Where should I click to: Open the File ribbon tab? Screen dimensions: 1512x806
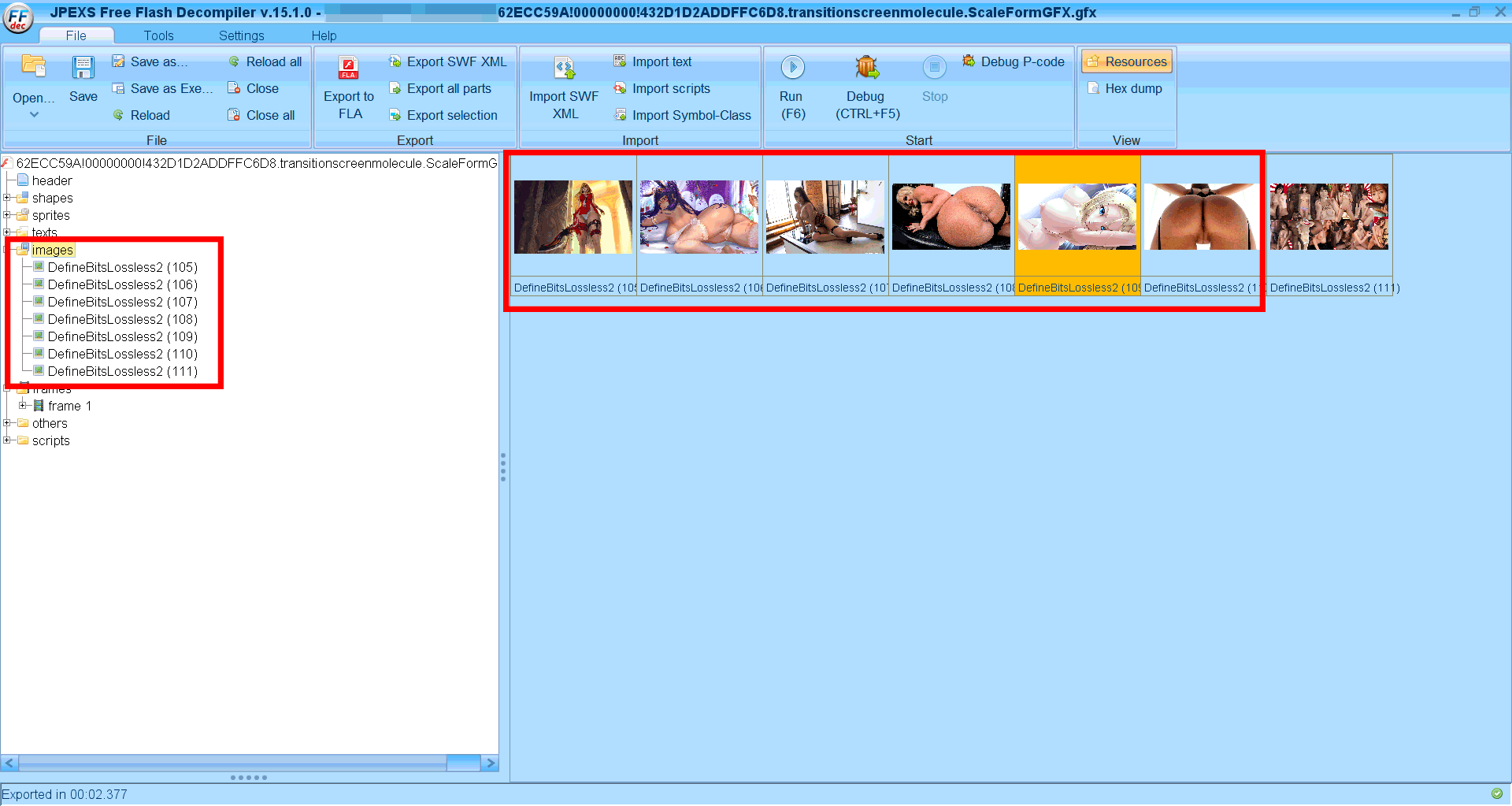click(x=76, y=35)
